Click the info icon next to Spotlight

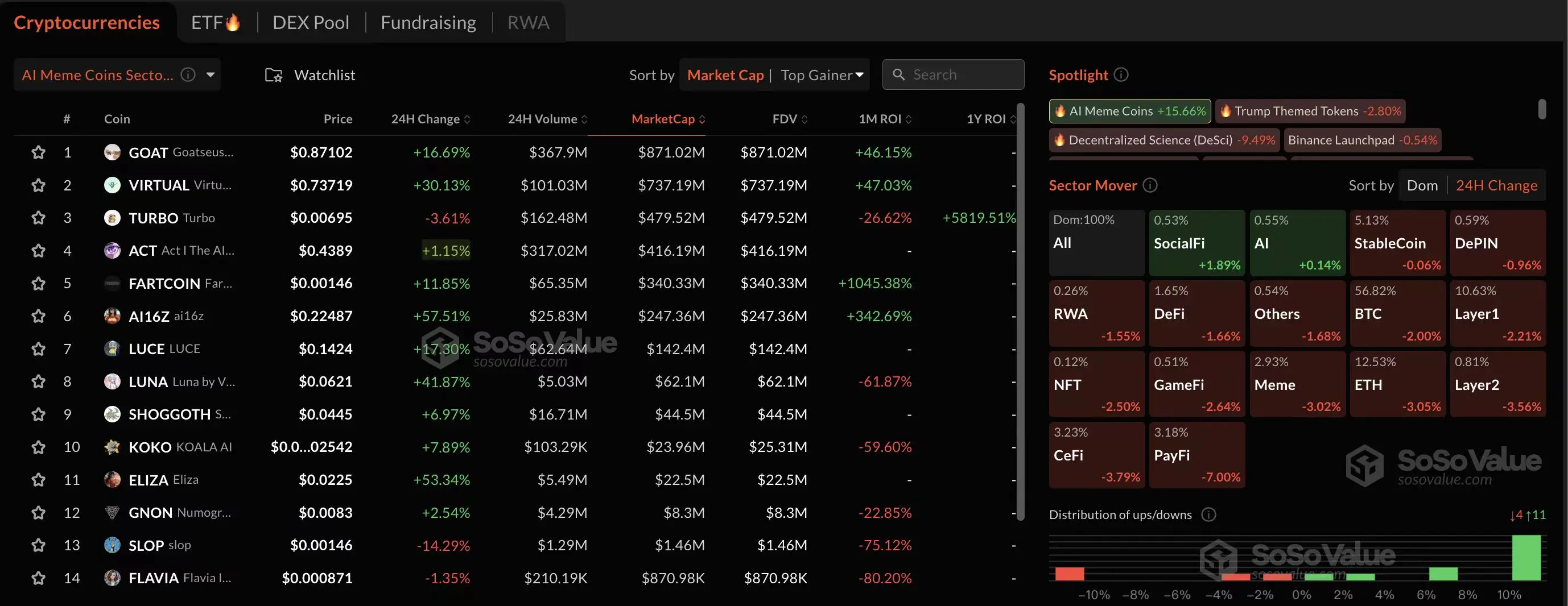[1121, 75]
